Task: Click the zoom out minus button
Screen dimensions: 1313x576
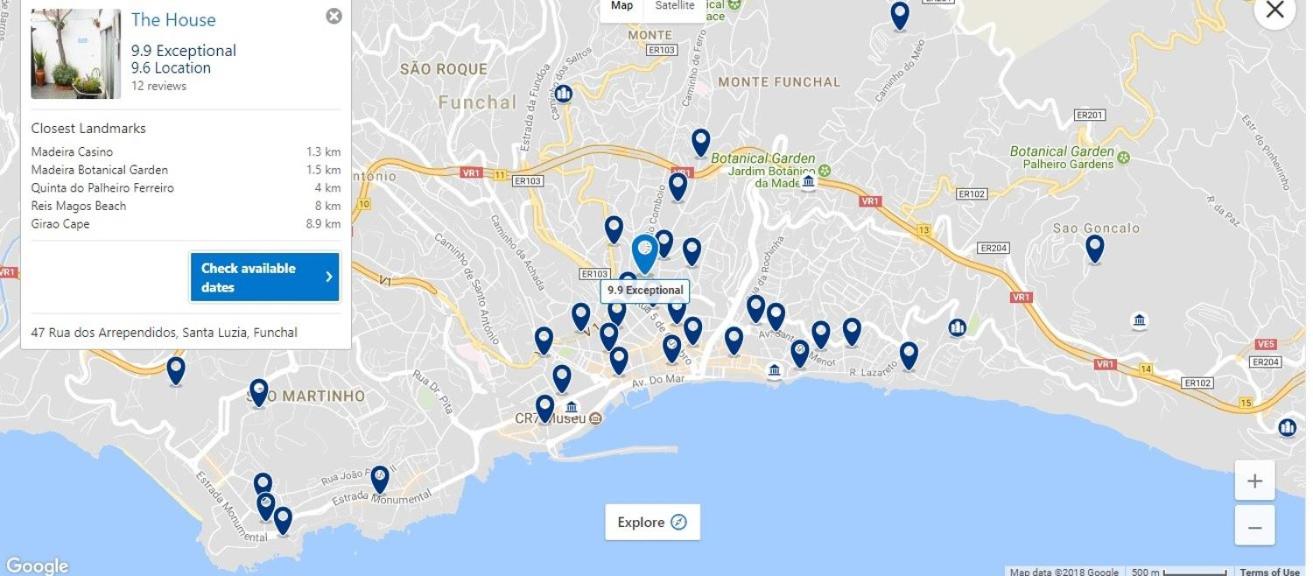Action: point(1255,526)
